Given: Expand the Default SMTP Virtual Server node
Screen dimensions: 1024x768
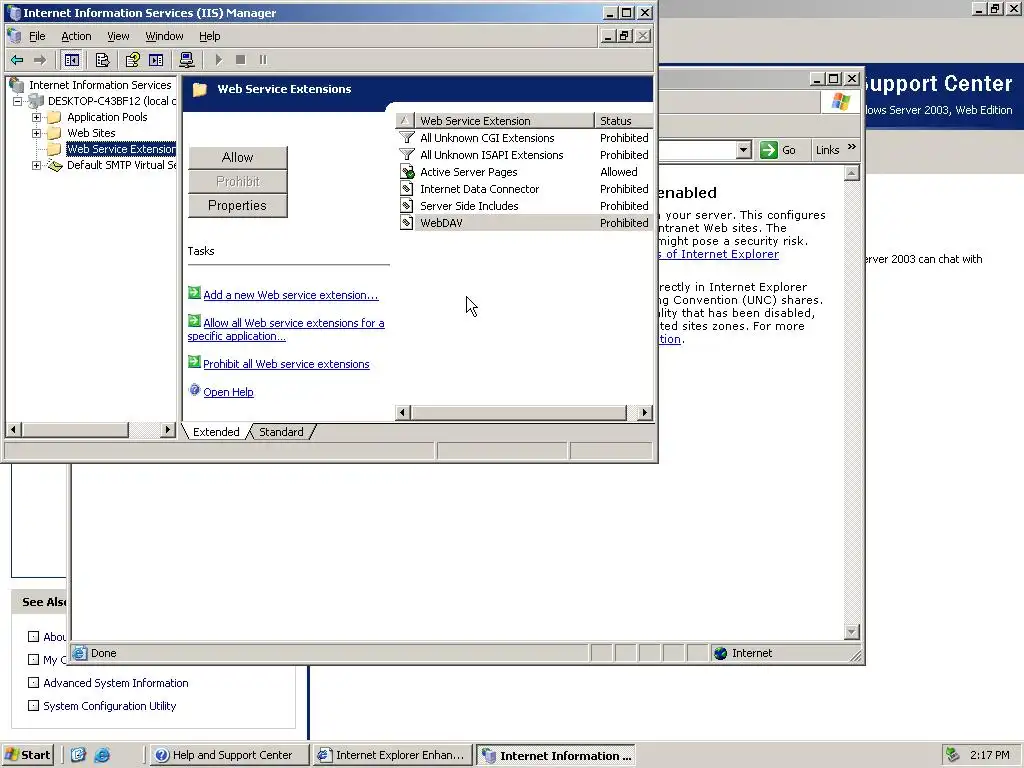Looking at the screenshot, I should tap(37, 165).
